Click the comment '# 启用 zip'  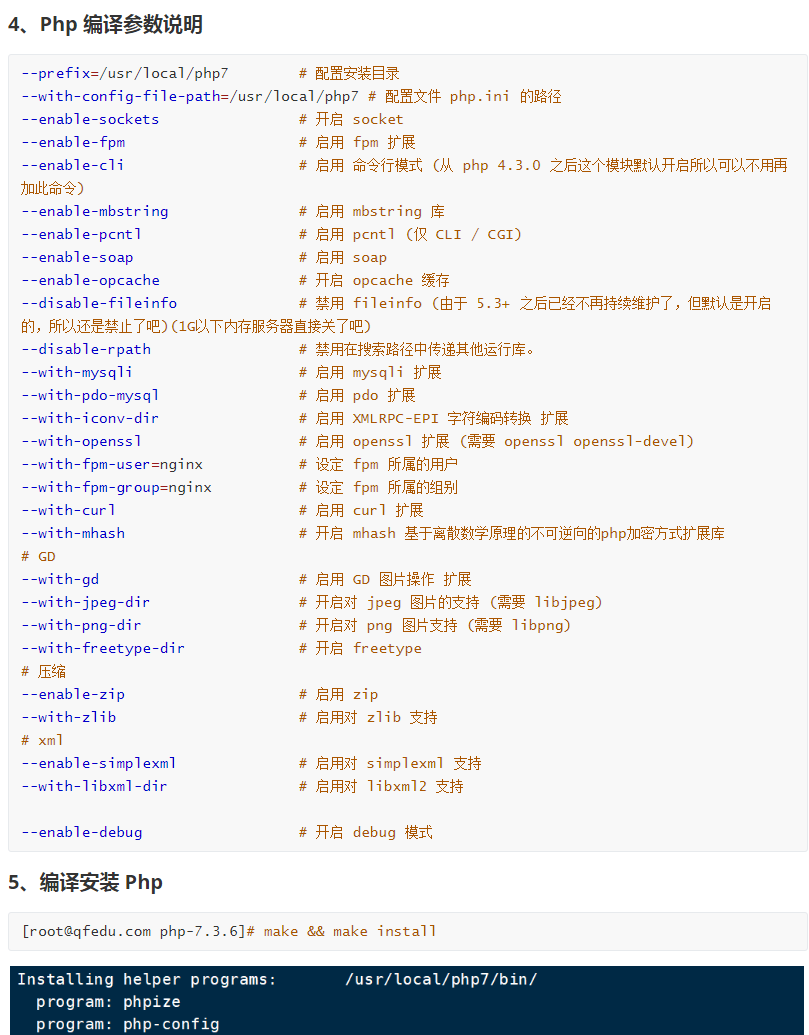pyautogui.click(x=339, y=694)
